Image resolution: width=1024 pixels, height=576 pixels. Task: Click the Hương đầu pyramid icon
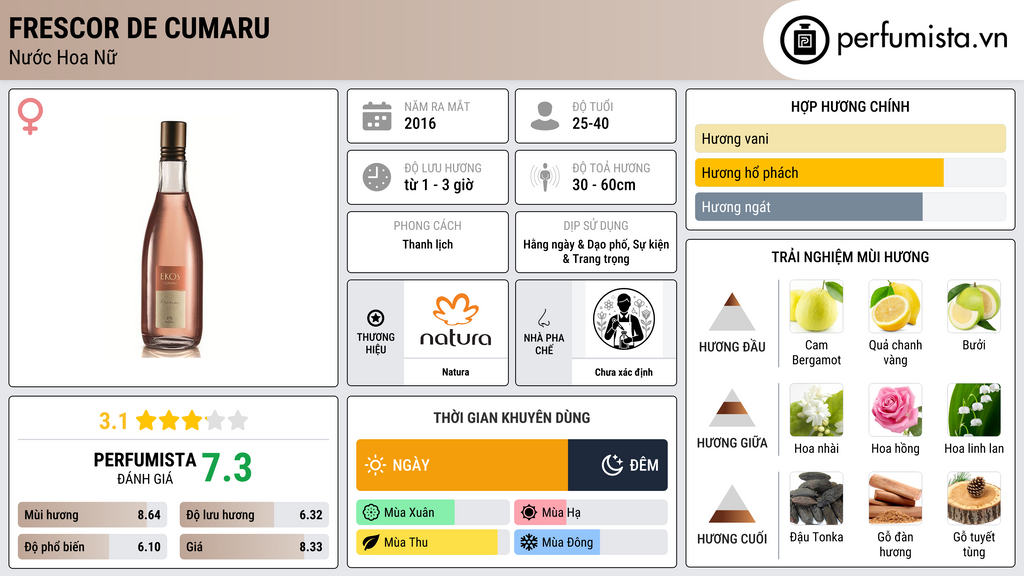[x=732, y=312]
